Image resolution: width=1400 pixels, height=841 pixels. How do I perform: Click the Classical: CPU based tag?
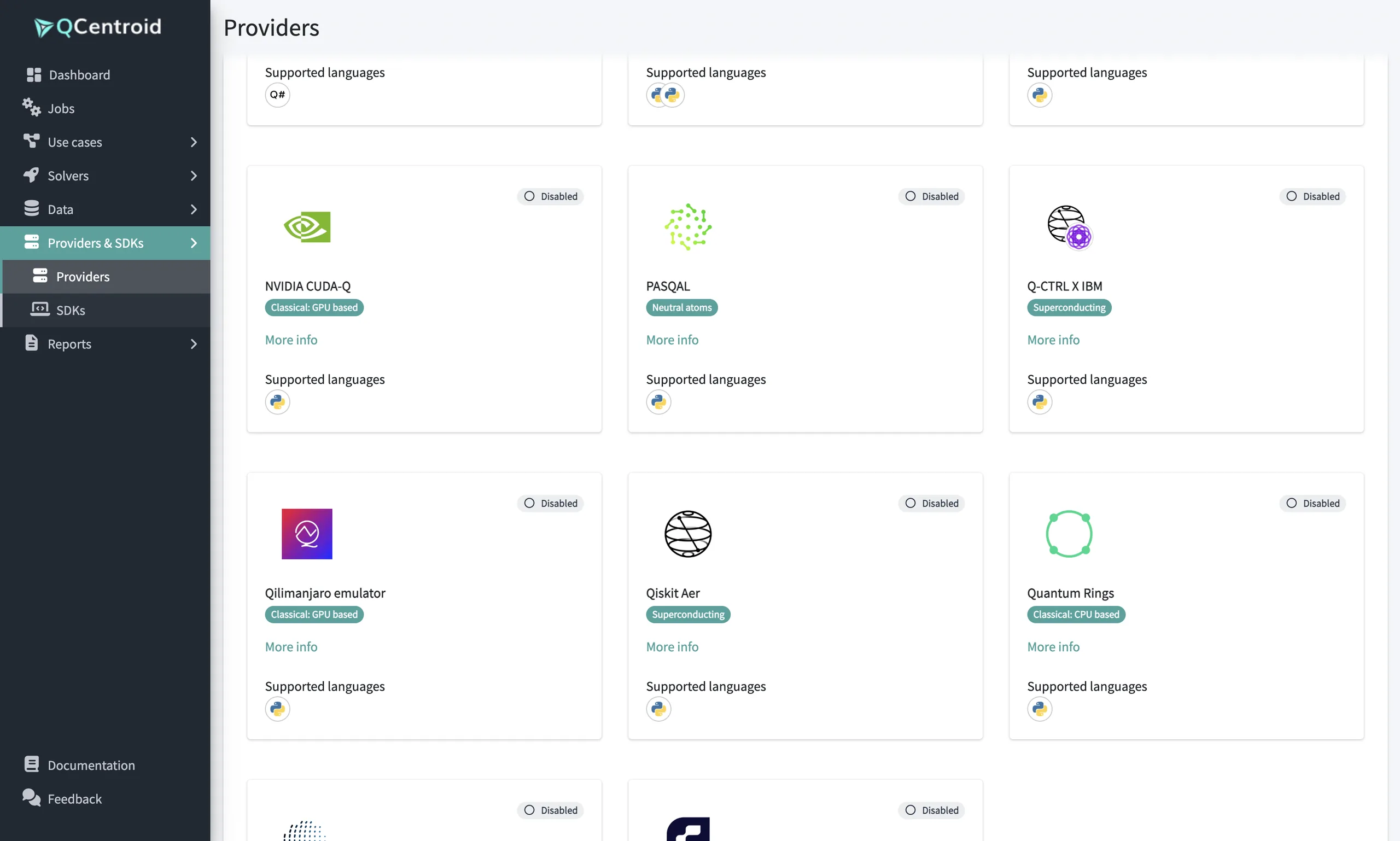[x=1076, y=614]
